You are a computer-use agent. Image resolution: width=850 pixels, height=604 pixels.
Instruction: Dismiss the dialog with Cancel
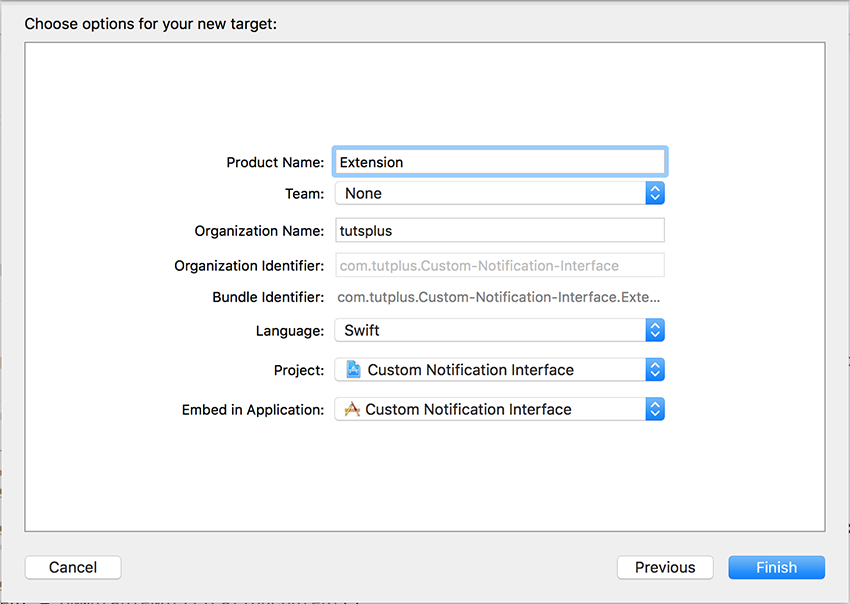coord(73,567)
